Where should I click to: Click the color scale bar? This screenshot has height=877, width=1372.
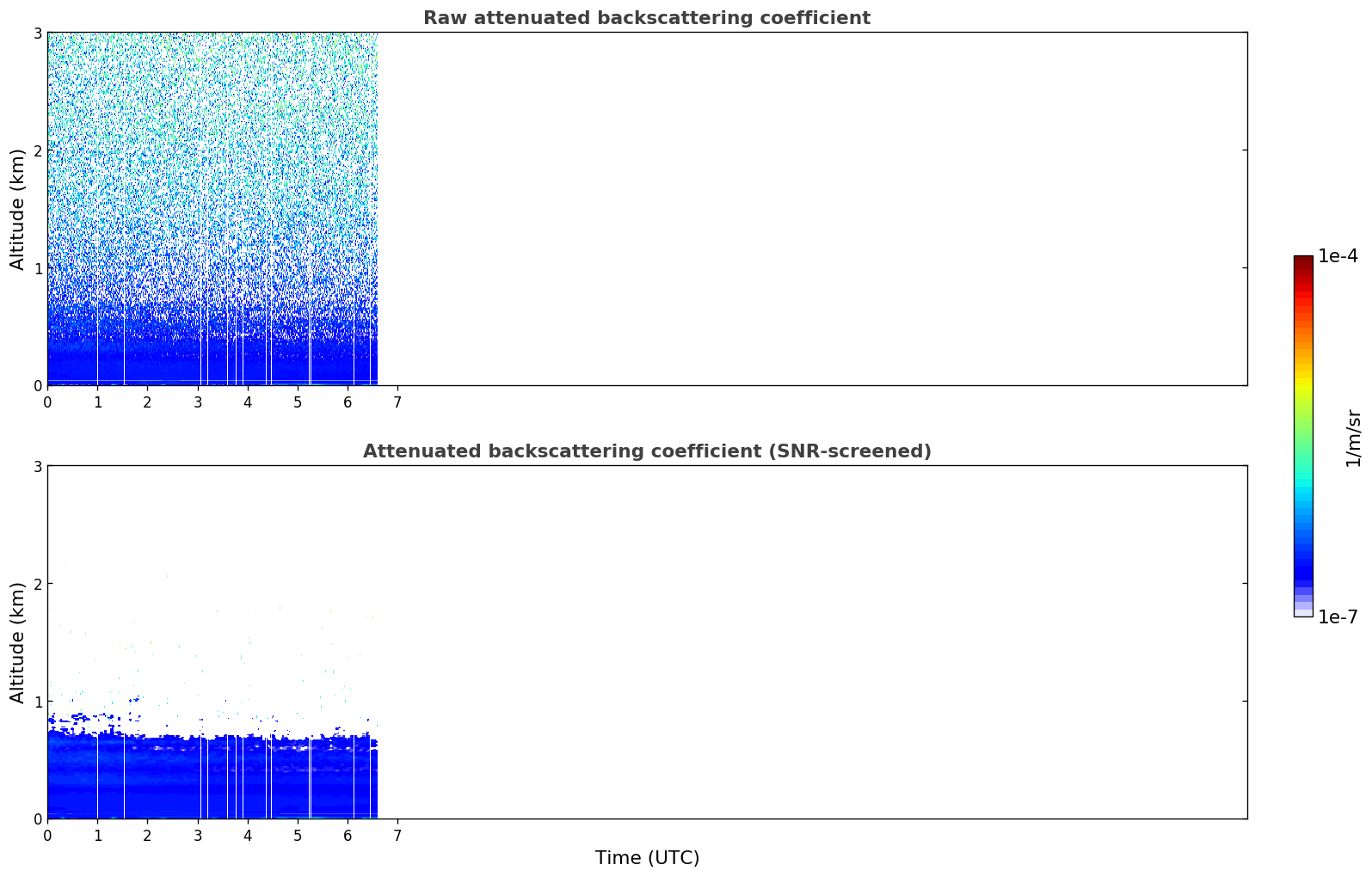pos(1303,436)
